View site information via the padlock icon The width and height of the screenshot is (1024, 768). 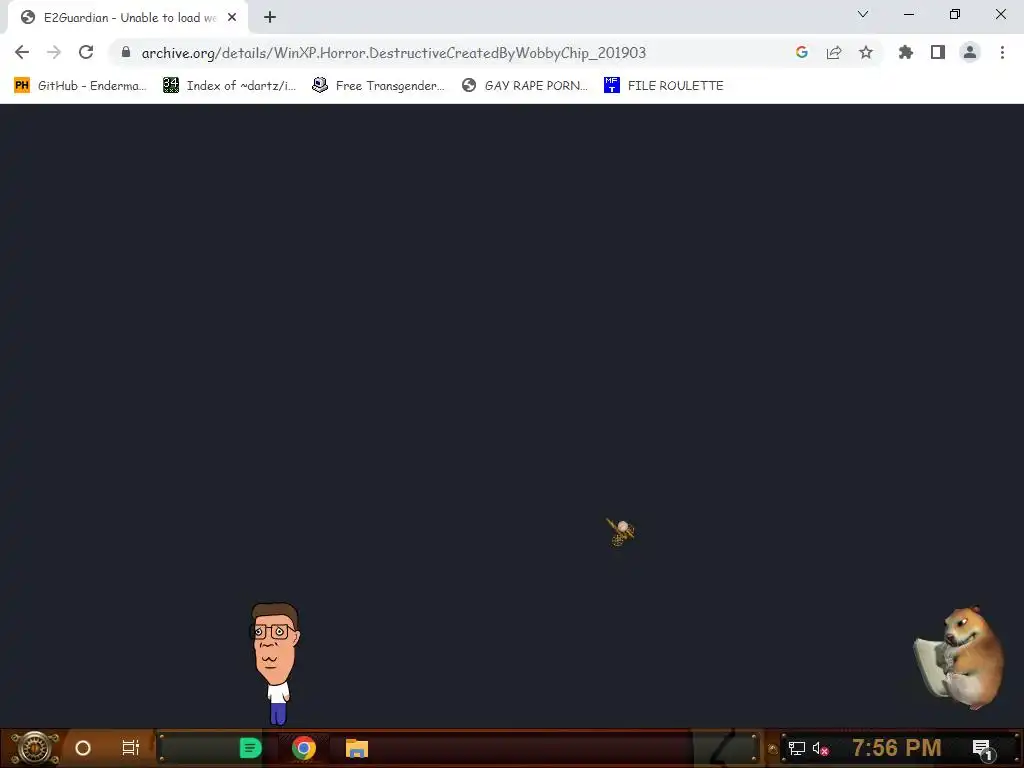[x=126, y=52]
